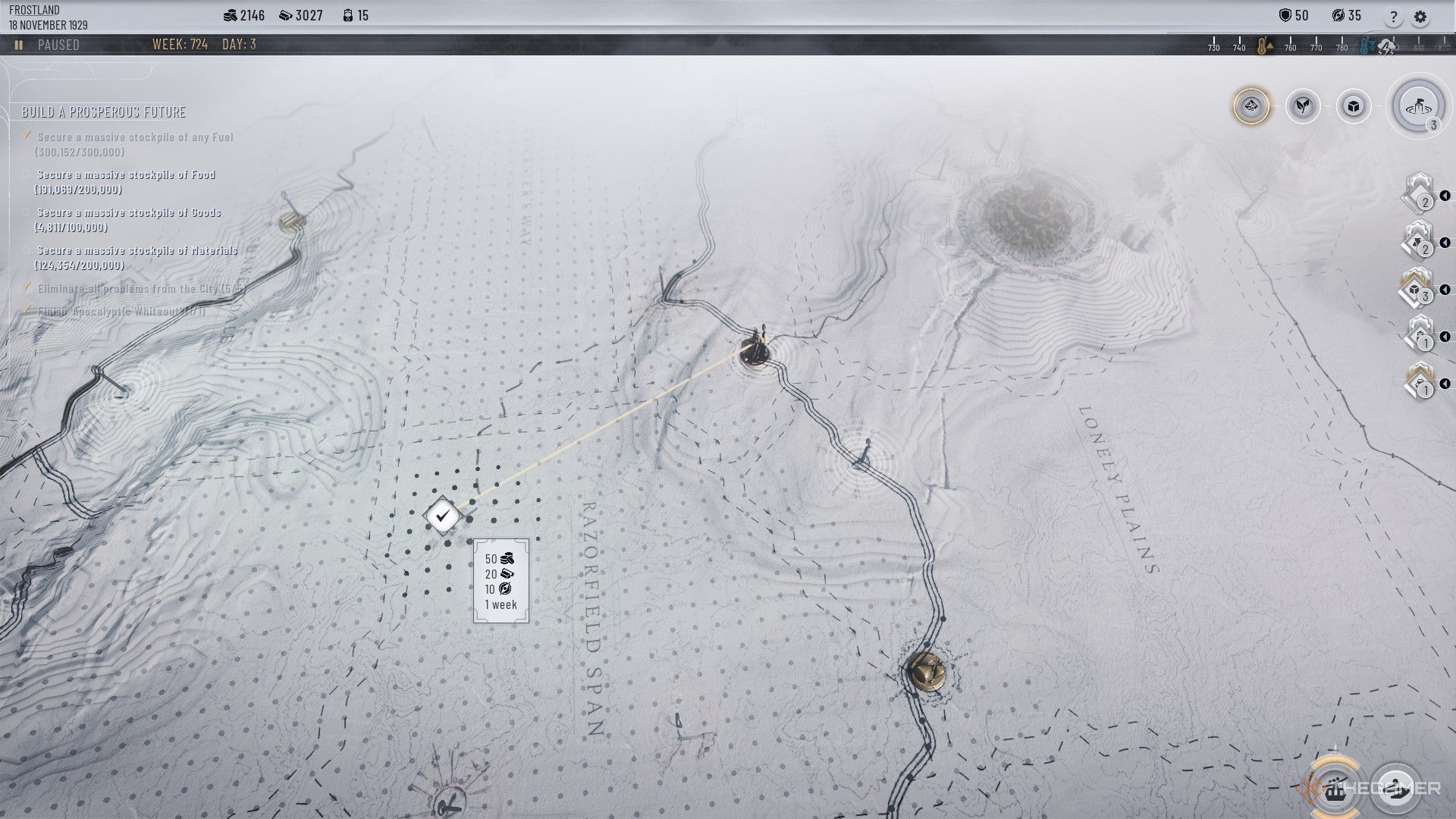Click the Build a Prosperous Future objective title
The height and width of the screenshot is (819, 1456).
[x=104, y=112]
